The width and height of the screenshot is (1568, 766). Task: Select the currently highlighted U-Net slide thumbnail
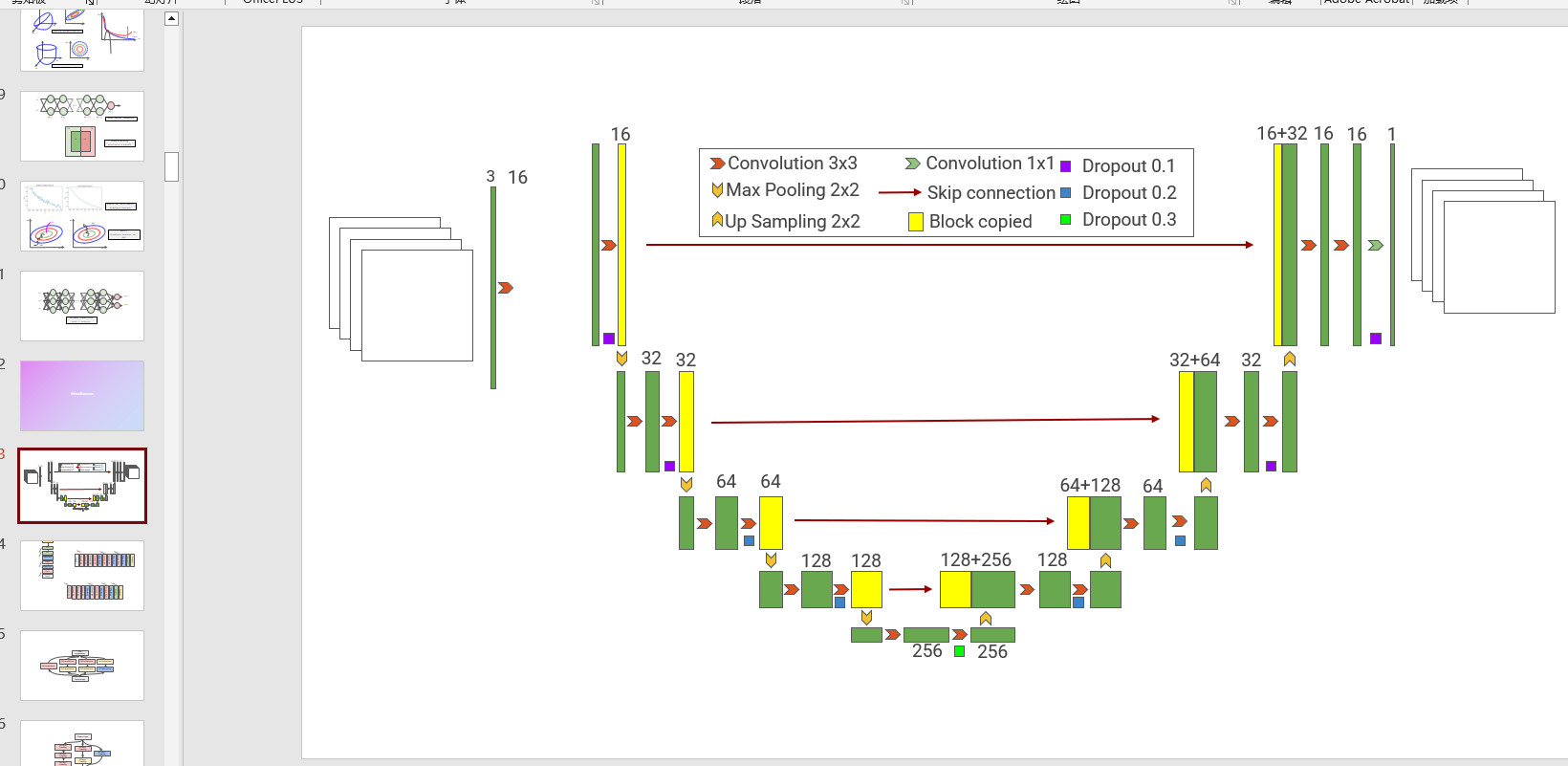[82, 486]
